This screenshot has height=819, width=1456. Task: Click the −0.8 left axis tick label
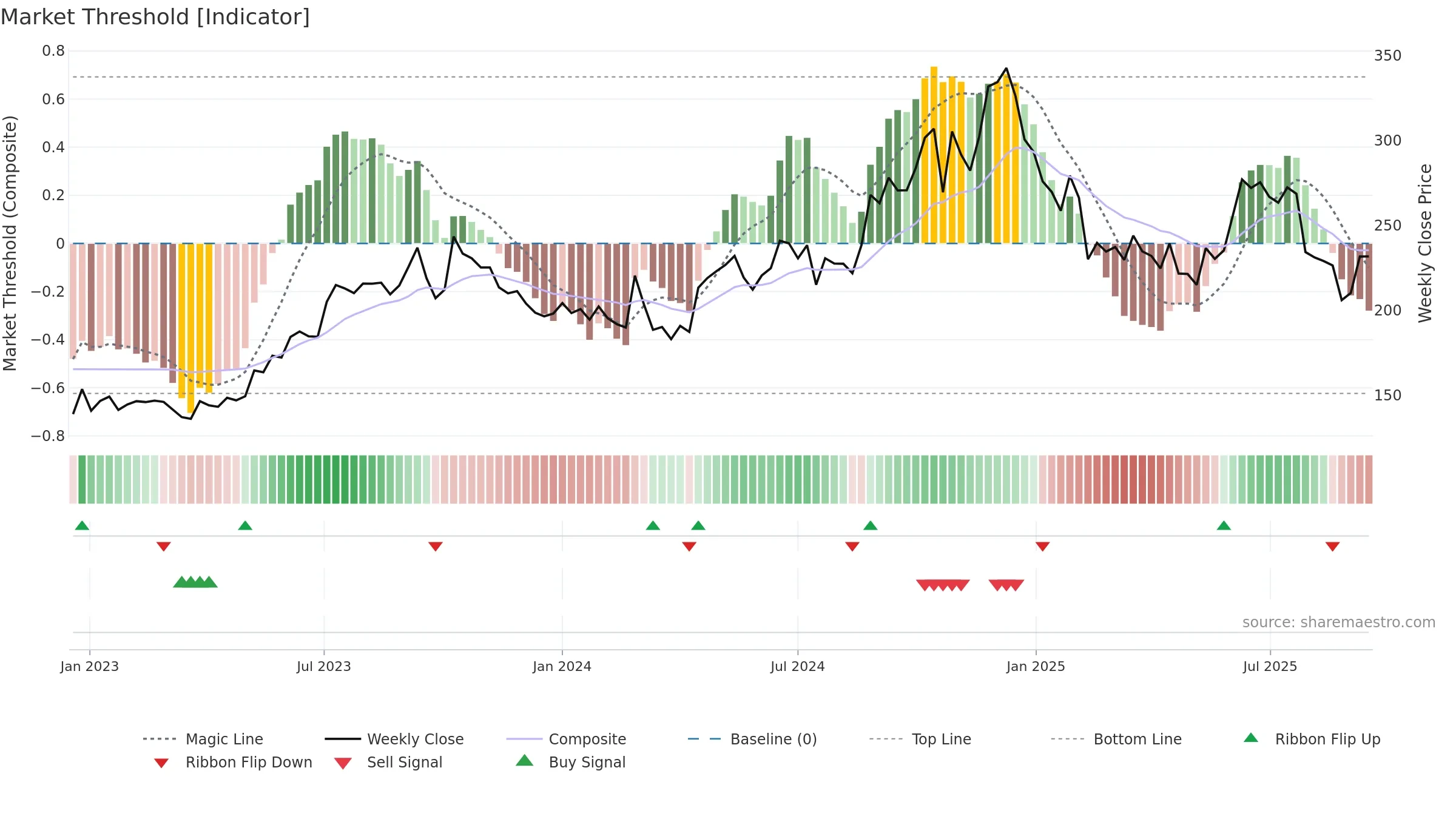point(48,436)
